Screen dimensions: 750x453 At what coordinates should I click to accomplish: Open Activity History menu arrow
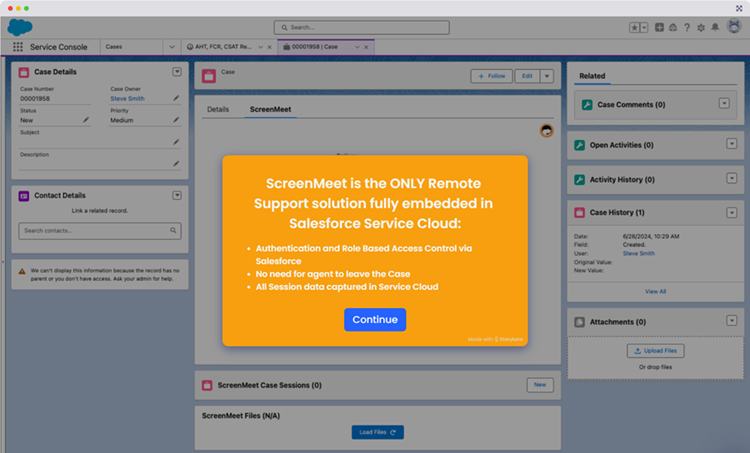(x=731, y=178)
